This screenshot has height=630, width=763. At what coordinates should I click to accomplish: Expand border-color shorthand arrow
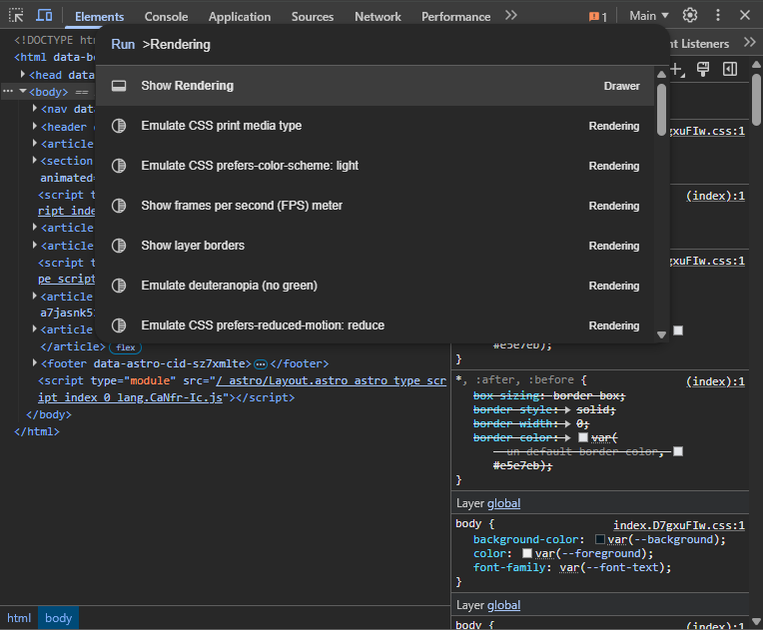(567, 438)
